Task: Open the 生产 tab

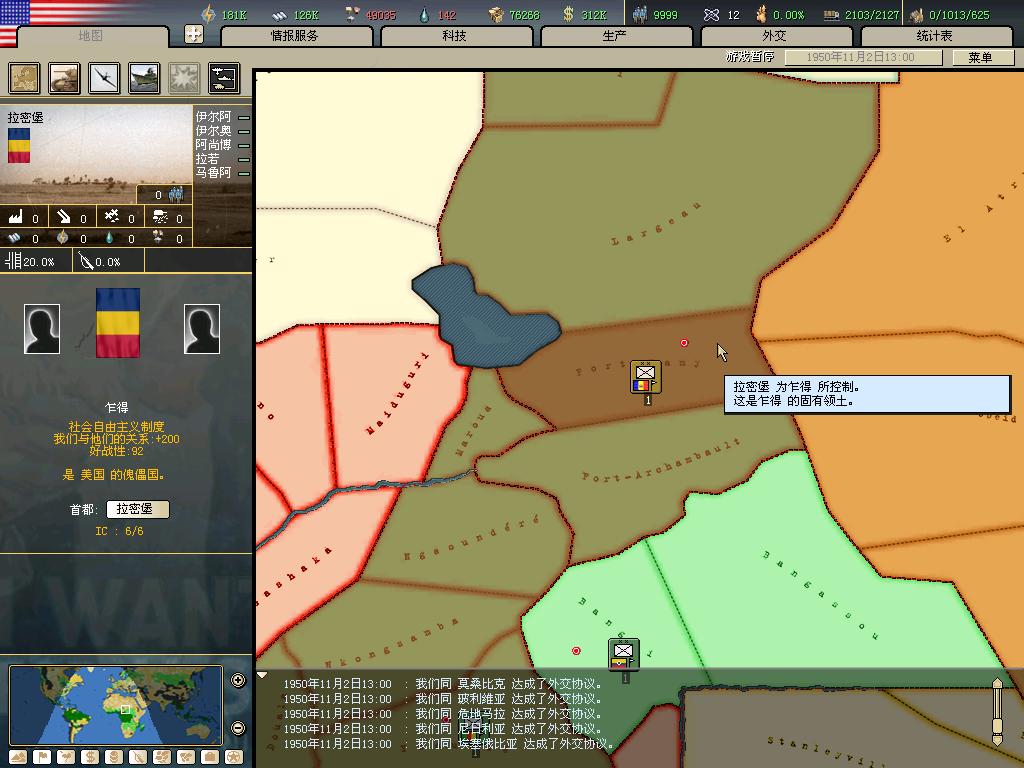Action: pos(616,36)
